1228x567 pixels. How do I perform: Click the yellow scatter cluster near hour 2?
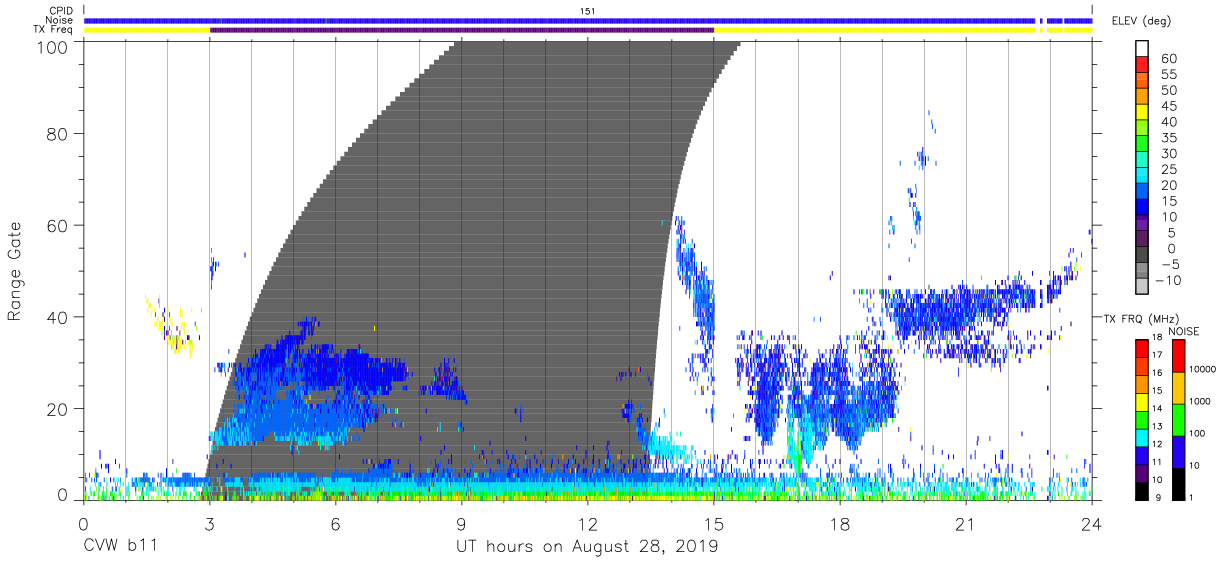172,325
